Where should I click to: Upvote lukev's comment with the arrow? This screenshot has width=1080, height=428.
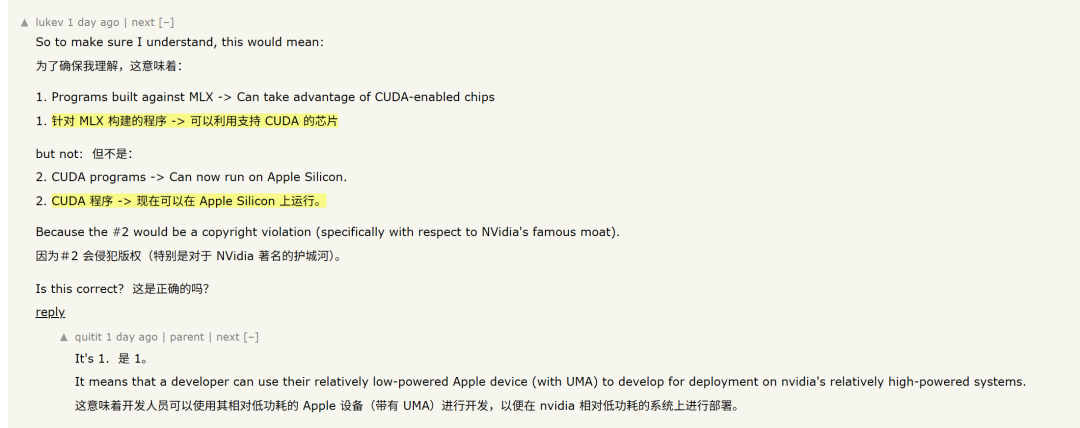(x=25, y=23)
